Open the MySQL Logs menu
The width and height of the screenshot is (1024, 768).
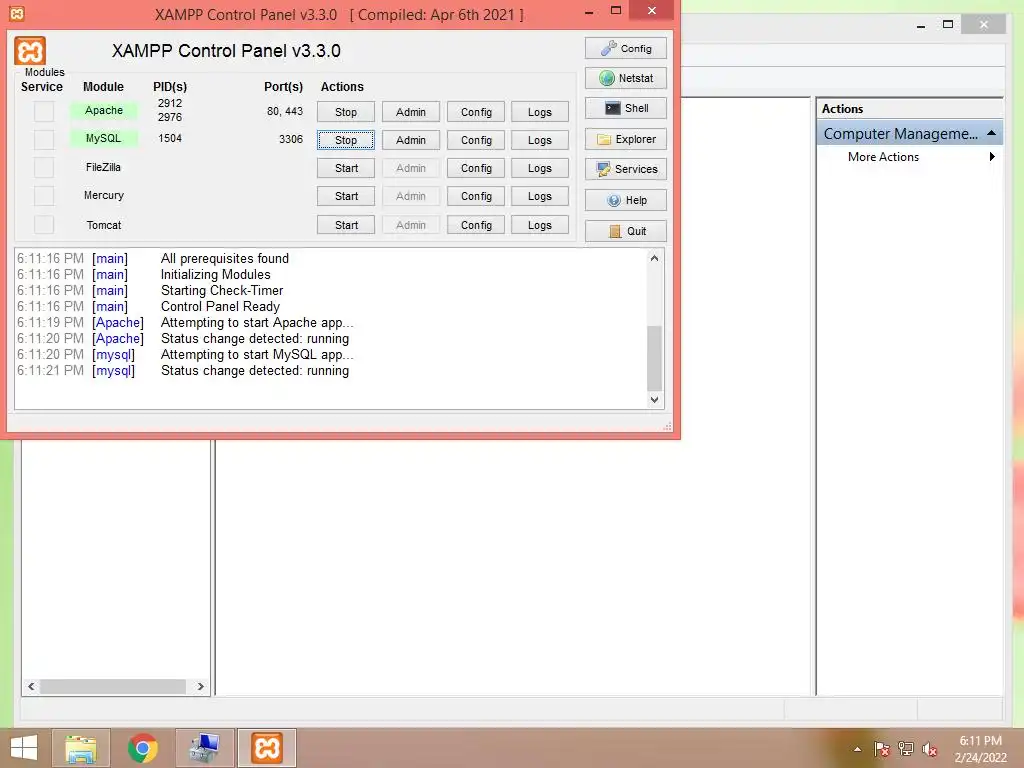point(540,140)
